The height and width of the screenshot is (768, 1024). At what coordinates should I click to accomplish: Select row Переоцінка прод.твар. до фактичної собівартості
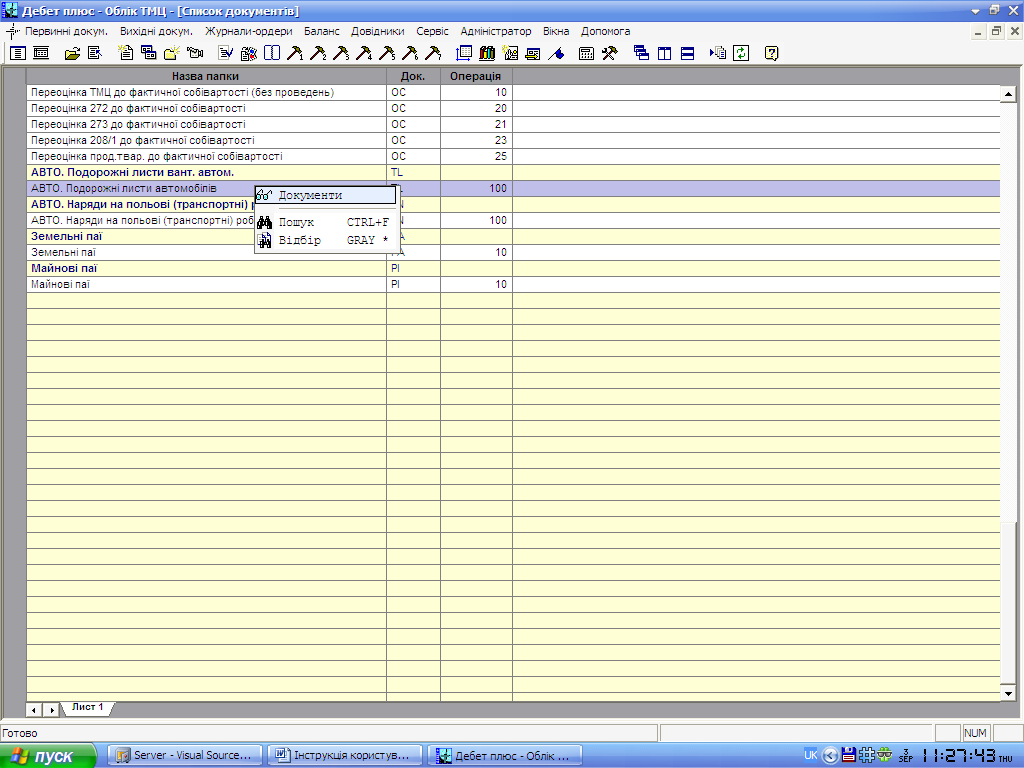(x=513, y=156)
